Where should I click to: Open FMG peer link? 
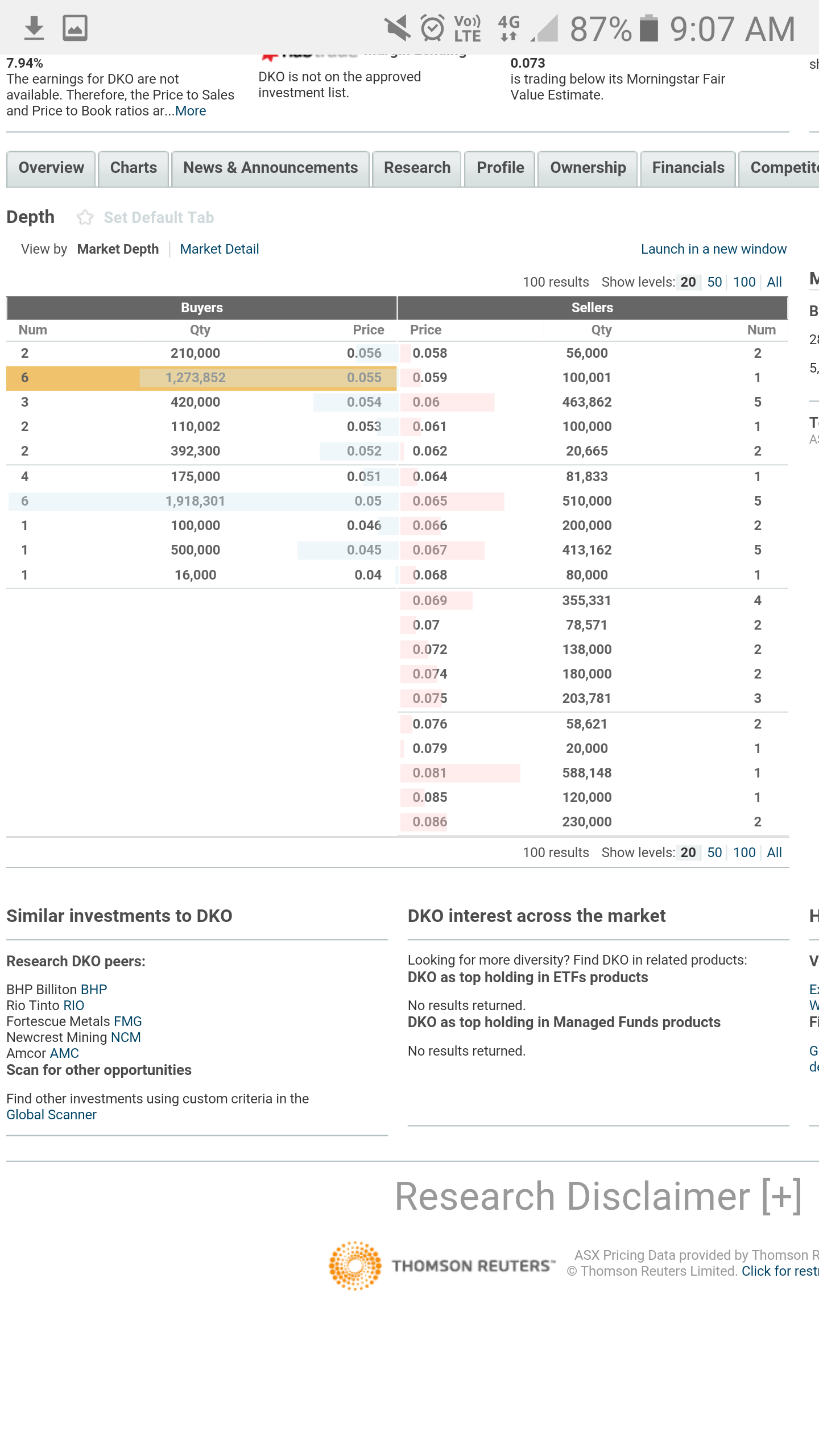coord(128,1021)
